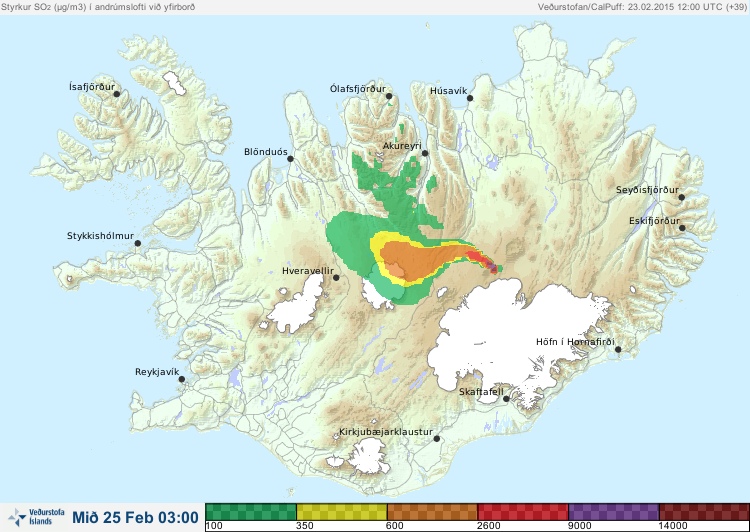Screen dimensions: 750x532
Task: Click the 'Mið 25 Feb 03:00' timestamp
Action: tap(135, 517)
